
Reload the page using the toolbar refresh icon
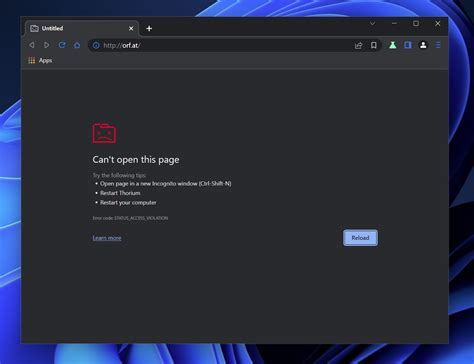point(62,45)
